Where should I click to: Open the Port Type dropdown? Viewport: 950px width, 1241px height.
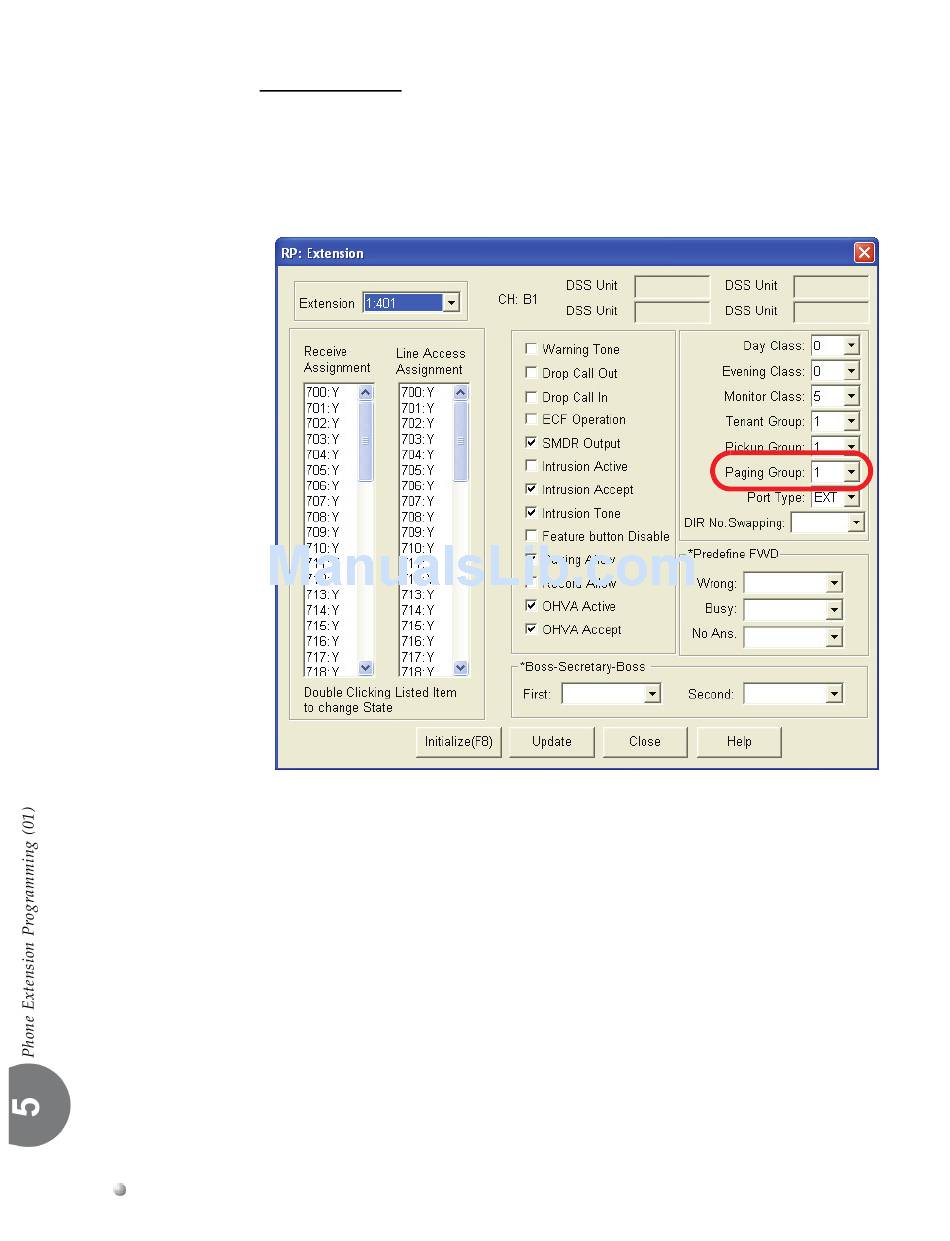coord(851,497)
